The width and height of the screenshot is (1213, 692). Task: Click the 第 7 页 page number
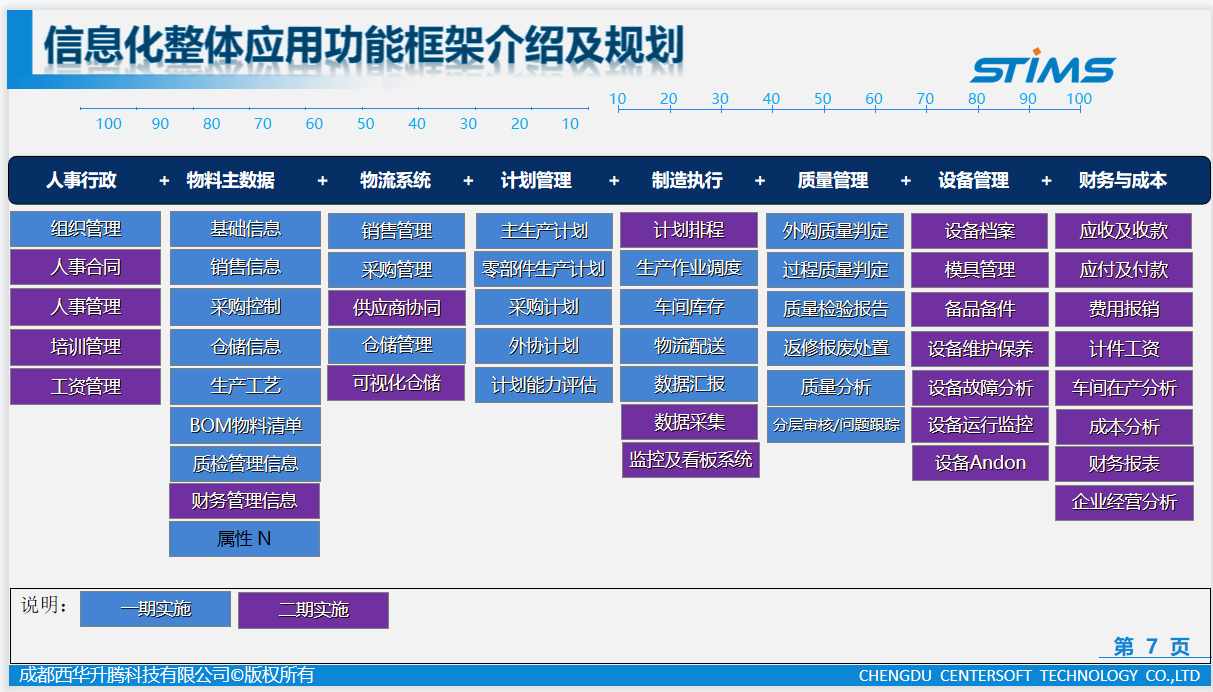click(x=1152, y=647)
